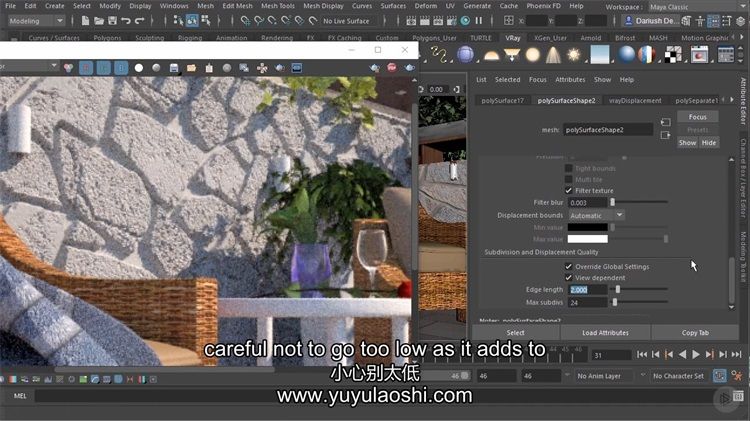Toggle the Attribute Editor panel icon top right

click(713, 21)
